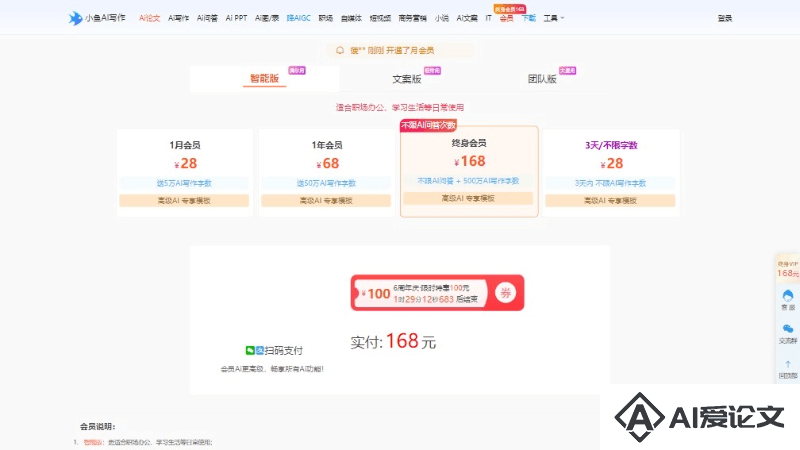Click the 实付: 168元 amount text

pyautogui.click(x=393, y=341)
